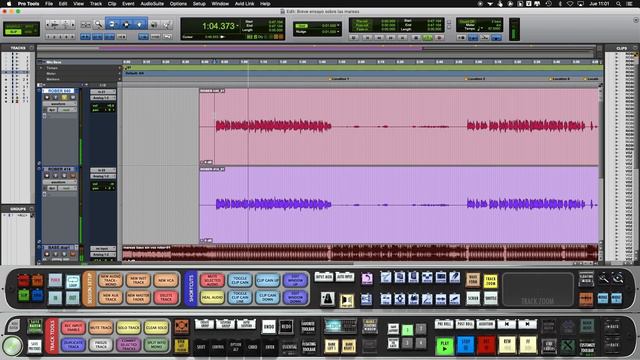Toggle the PRE ROLL button
Screen dimensions: 640x360
coord(444,324)
